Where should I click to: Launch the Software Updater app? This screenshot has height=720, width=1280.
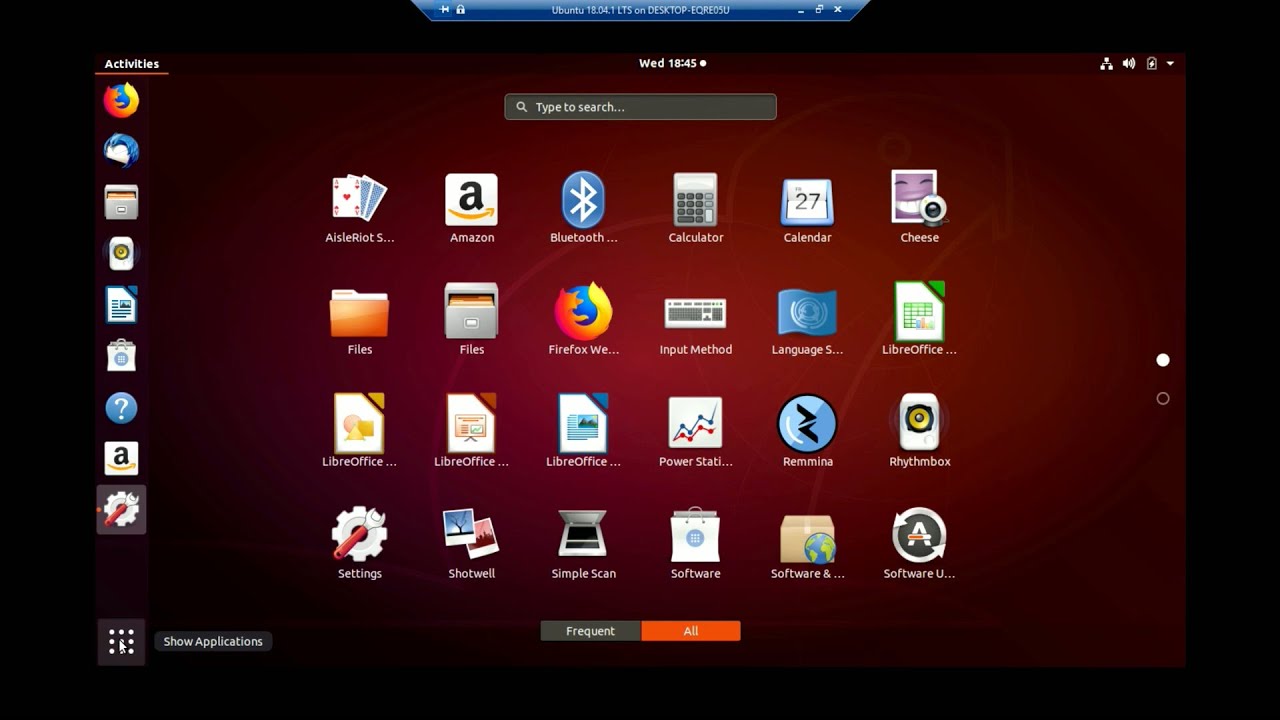click(x=920, y=544)
